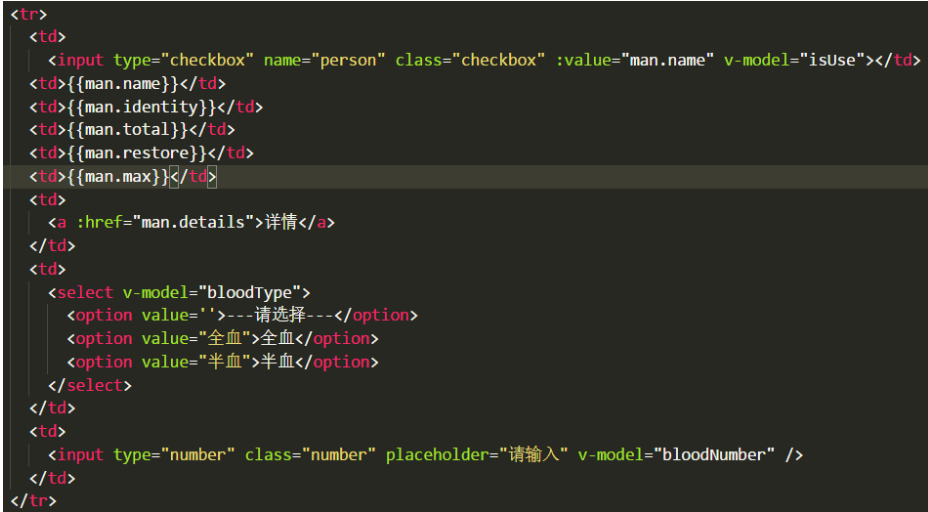Click the ---请选择--- option text

click(x=281, y=315)
